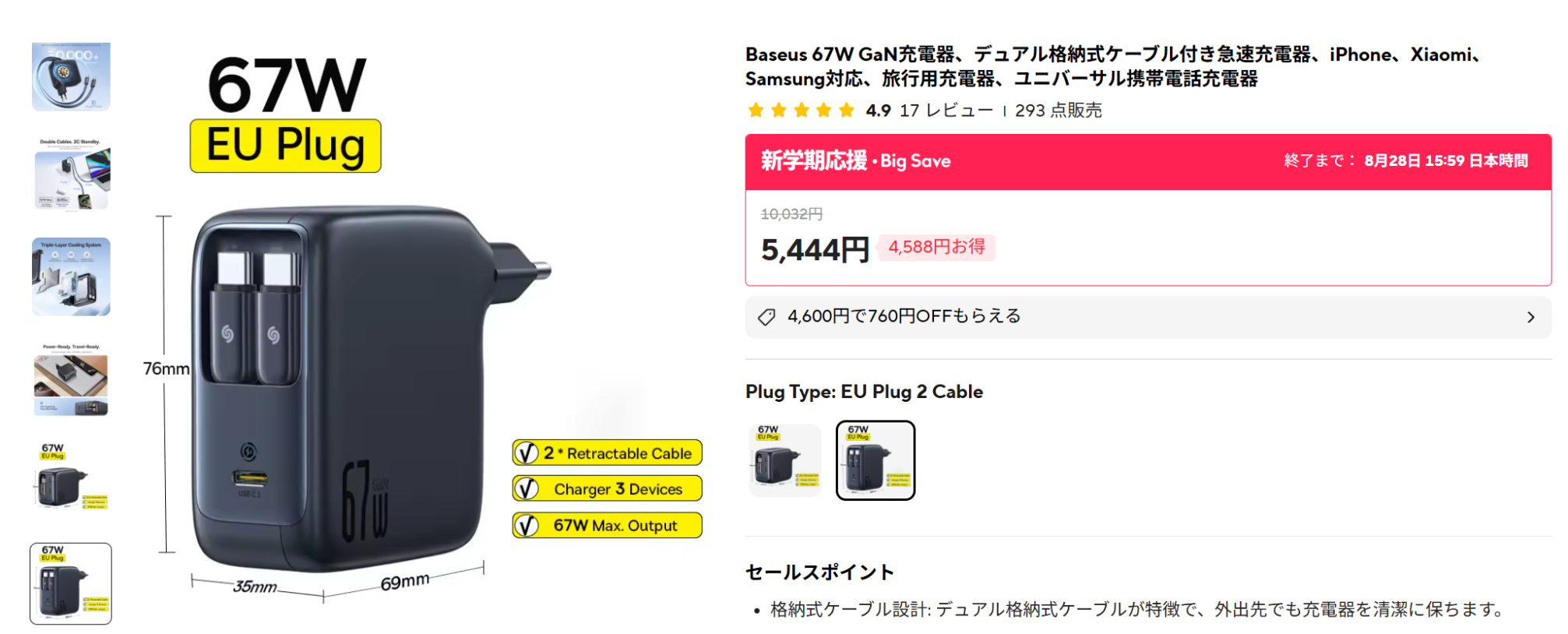Open the 新学期応援 Big Save banner
This screenshot has height=634, width=1568.
pyautogui.click(x=1148, y=161)
